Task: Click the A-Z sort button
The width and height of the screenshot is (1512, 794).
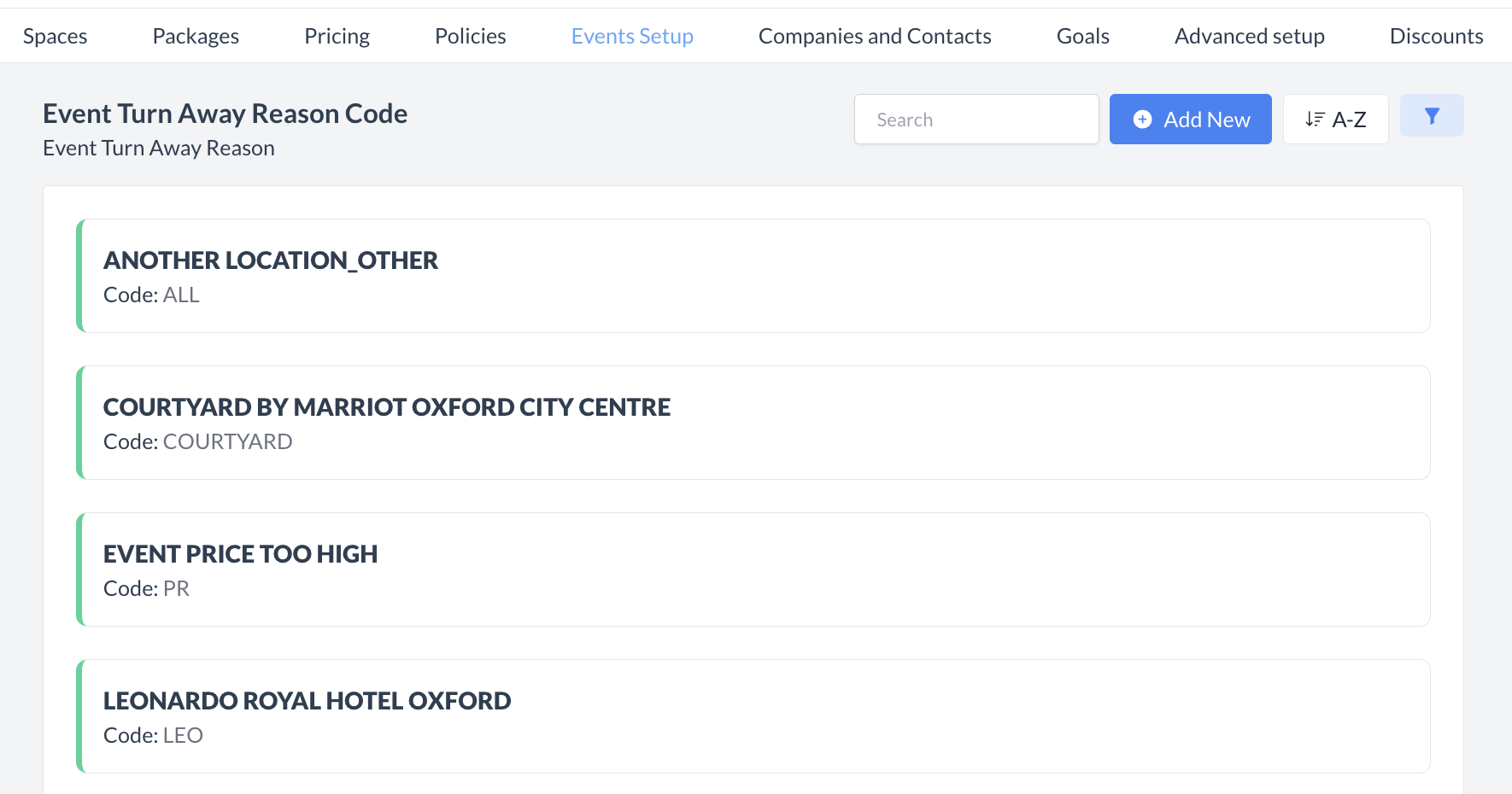Action: point(1335,120)
